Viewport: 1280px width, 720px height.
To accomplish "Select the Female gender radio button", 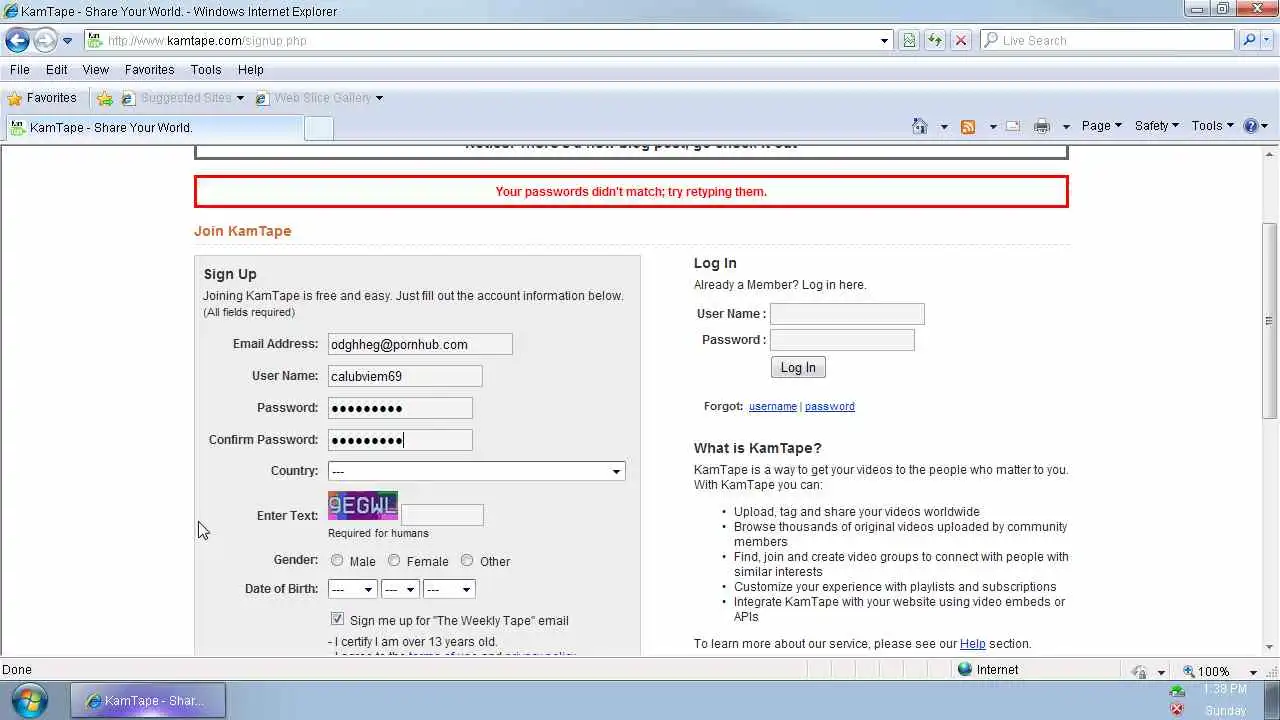I will [394, 561].
